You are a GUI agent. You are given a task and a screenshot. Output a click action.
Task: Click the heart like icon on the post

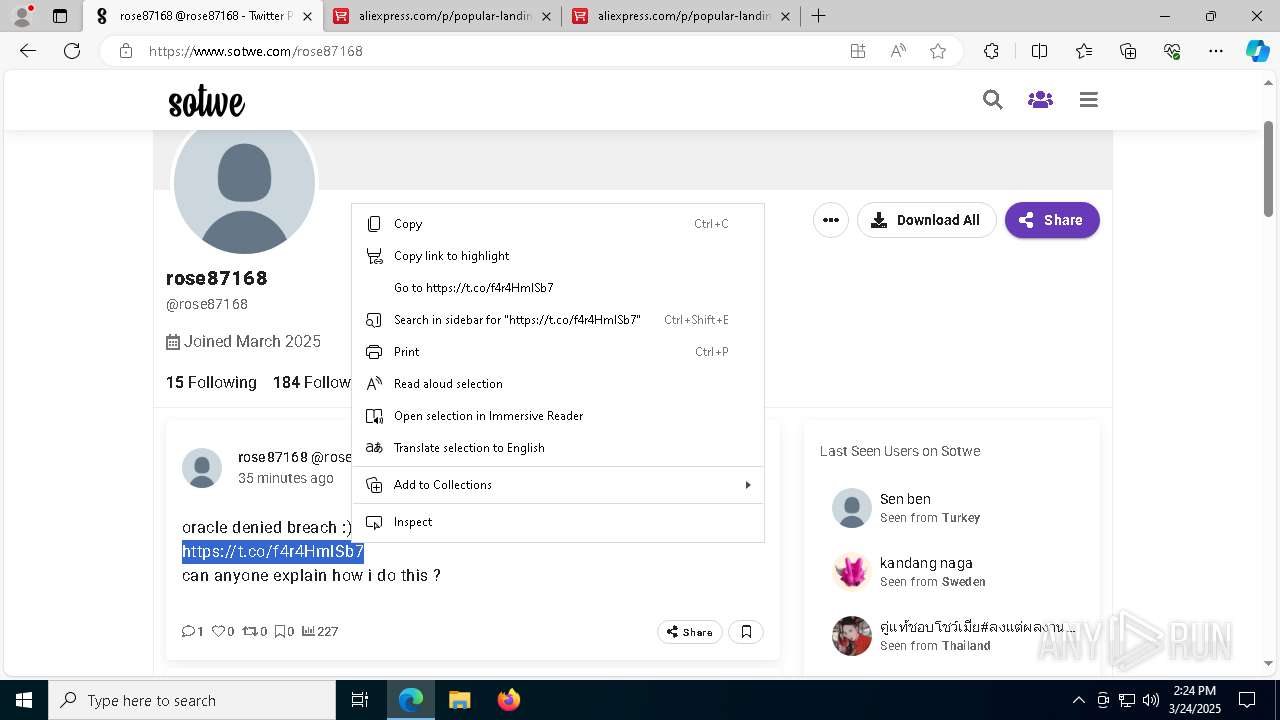(218, 631)
